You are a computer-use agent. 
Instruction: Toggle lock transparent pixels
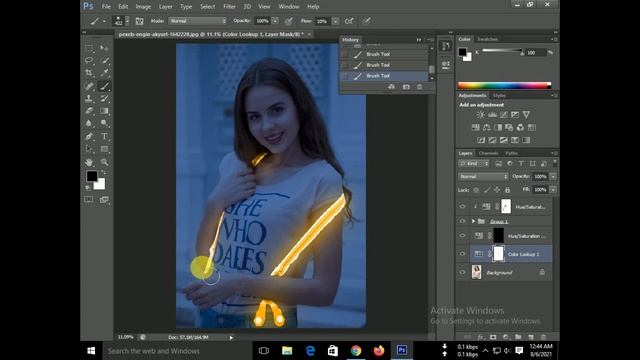[476, 190]
